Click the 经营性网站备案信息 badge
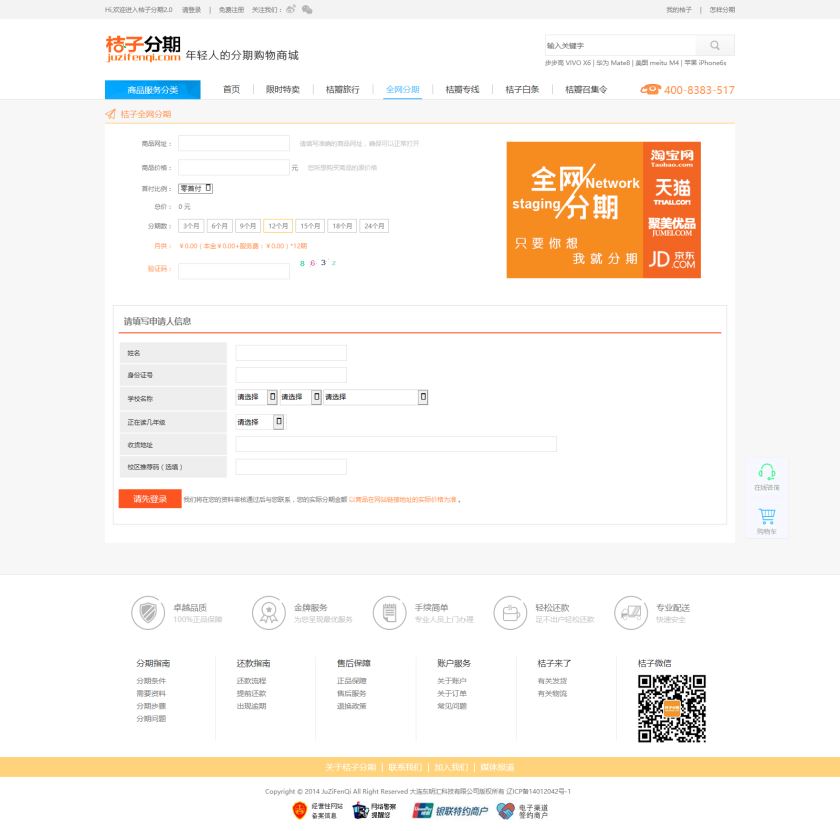This screenshot has height=831, width=840. [x=317, y=811]
